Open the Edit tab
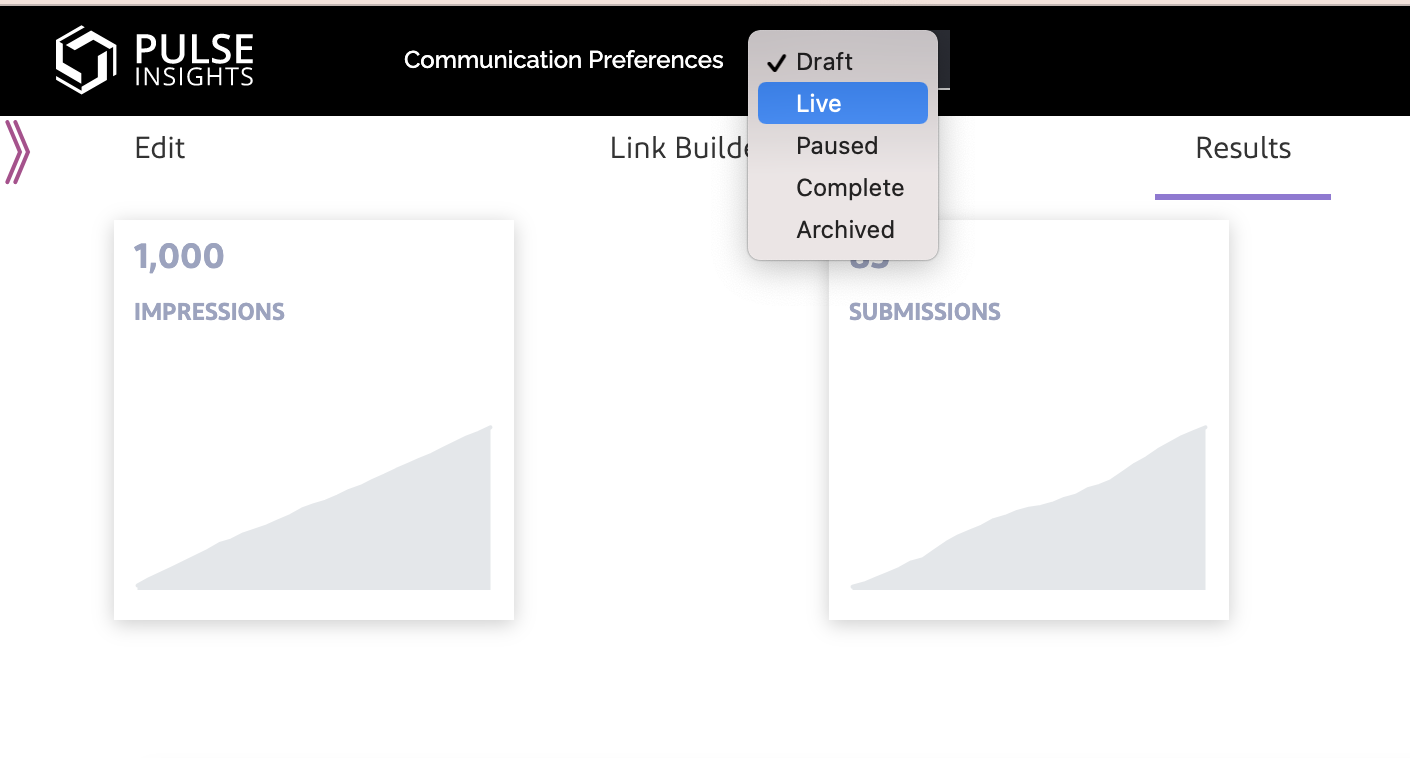 [160, 149]
